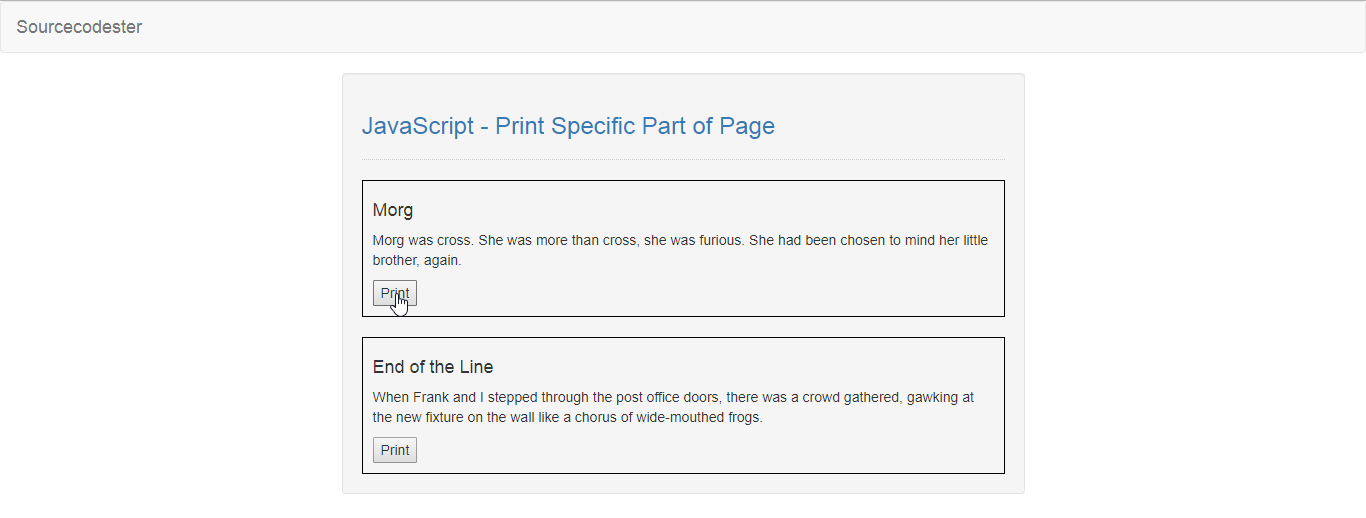1366x518 pixels.
Task: Click the paragraph starting When Frank and I
Action: 673,407
